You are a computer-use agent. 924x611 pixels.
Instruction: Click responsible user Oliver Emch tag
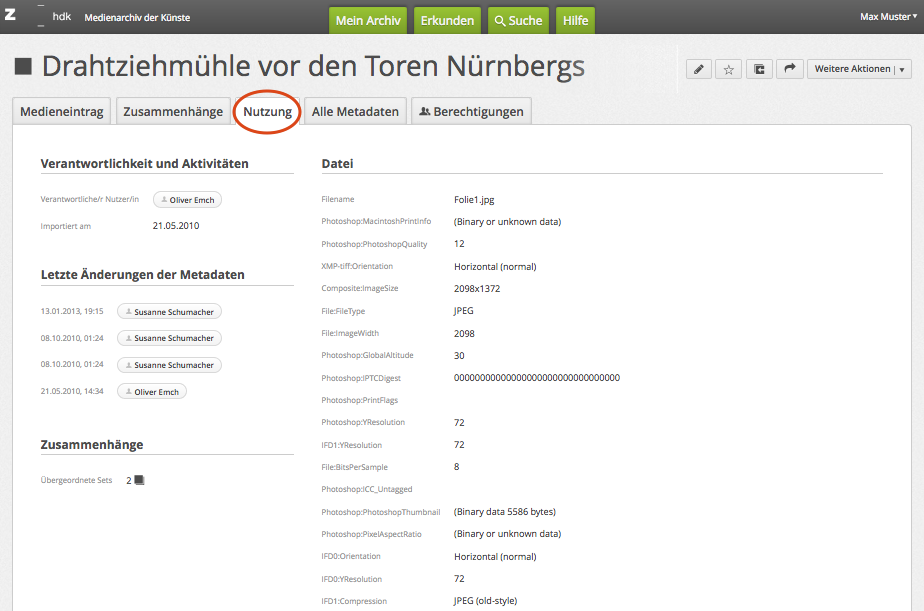[x=187, y=200]
